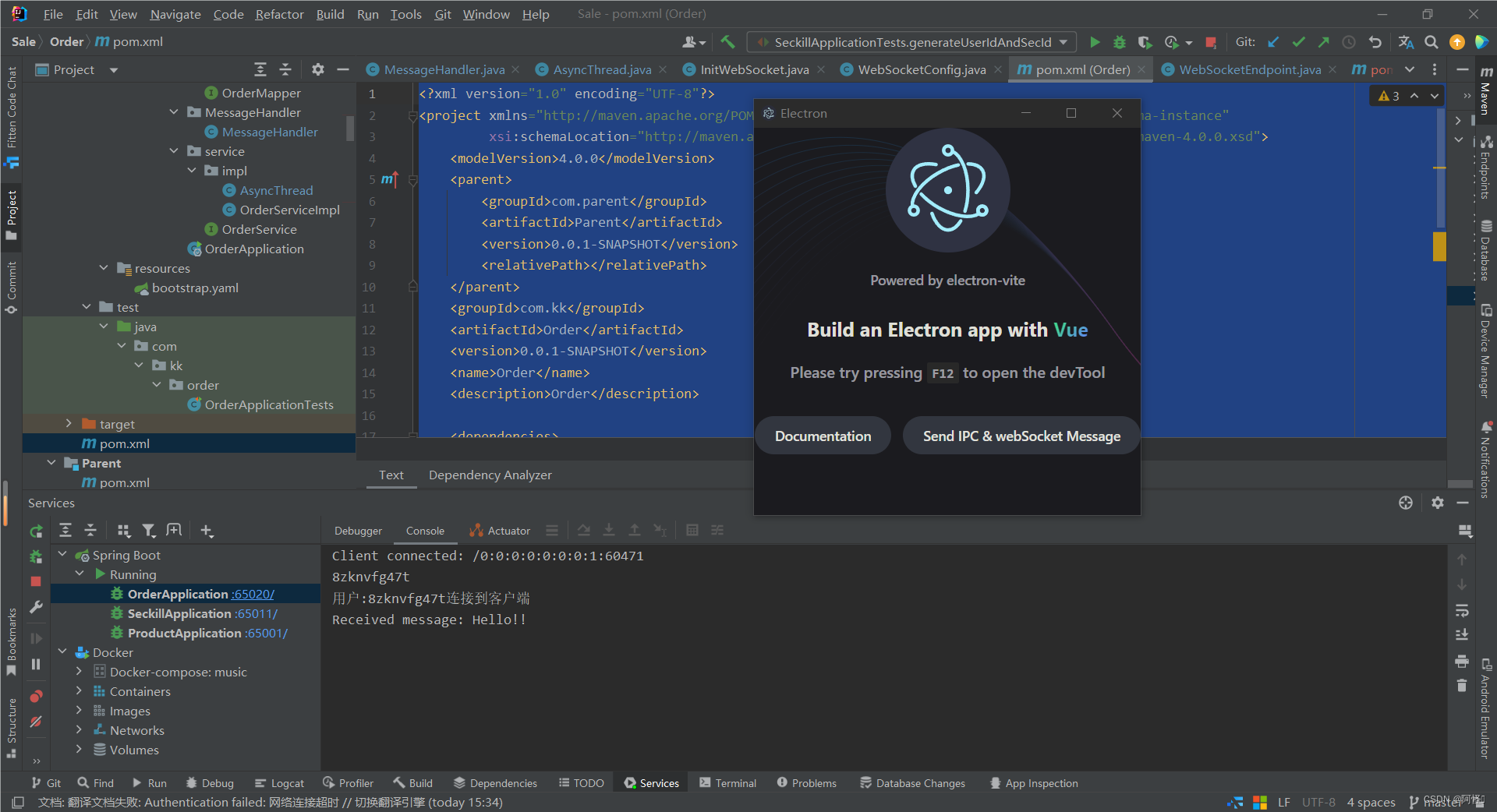
Task: Stop the running service with red square icon
Action: pyautogui.click(x=36, y=581)
